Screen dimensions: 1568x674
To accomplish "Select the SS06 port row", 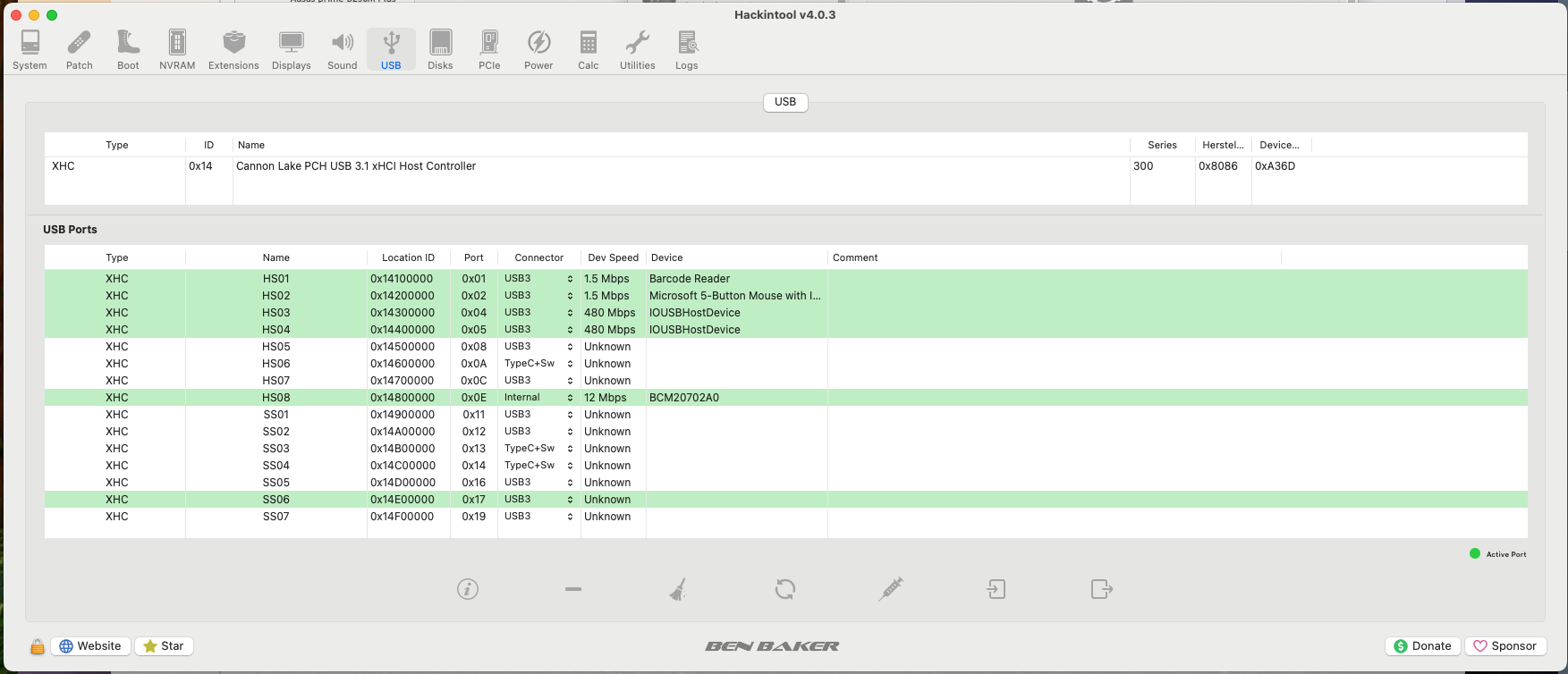I will pos(276,500).
